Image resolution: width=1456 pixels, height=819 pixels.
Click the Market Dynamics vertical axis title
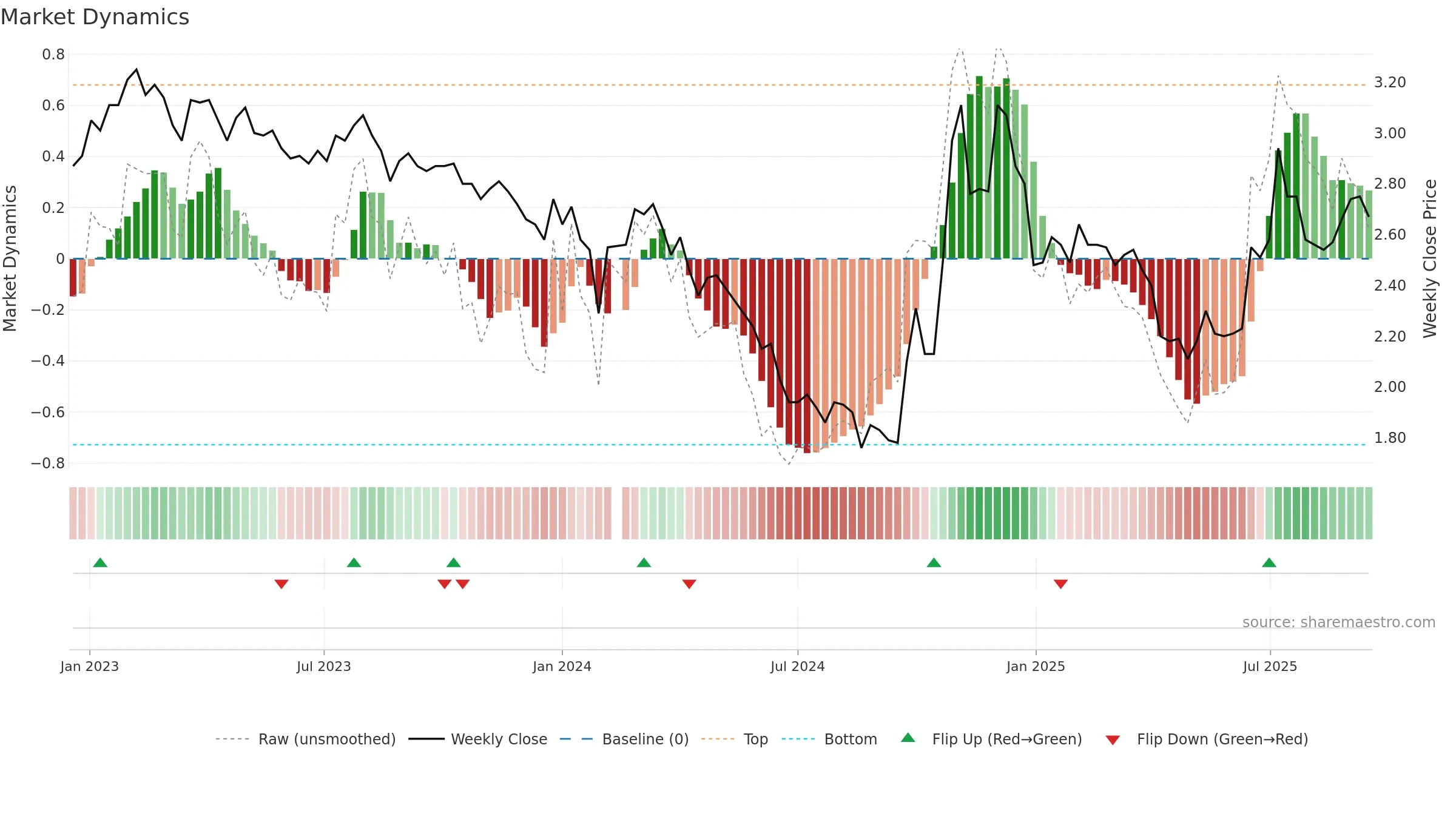tap(10, 258)
